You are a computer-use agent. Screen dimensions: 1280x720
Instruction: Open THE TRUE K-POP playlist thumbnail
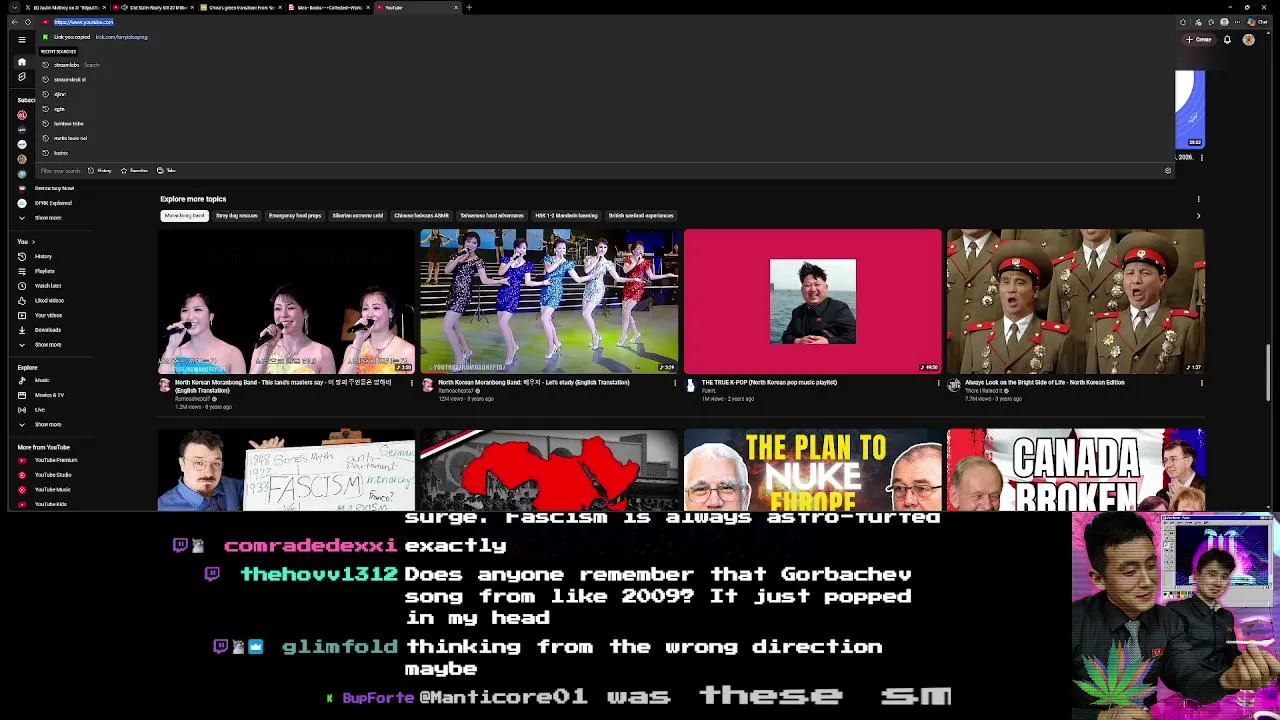(812, 301)
